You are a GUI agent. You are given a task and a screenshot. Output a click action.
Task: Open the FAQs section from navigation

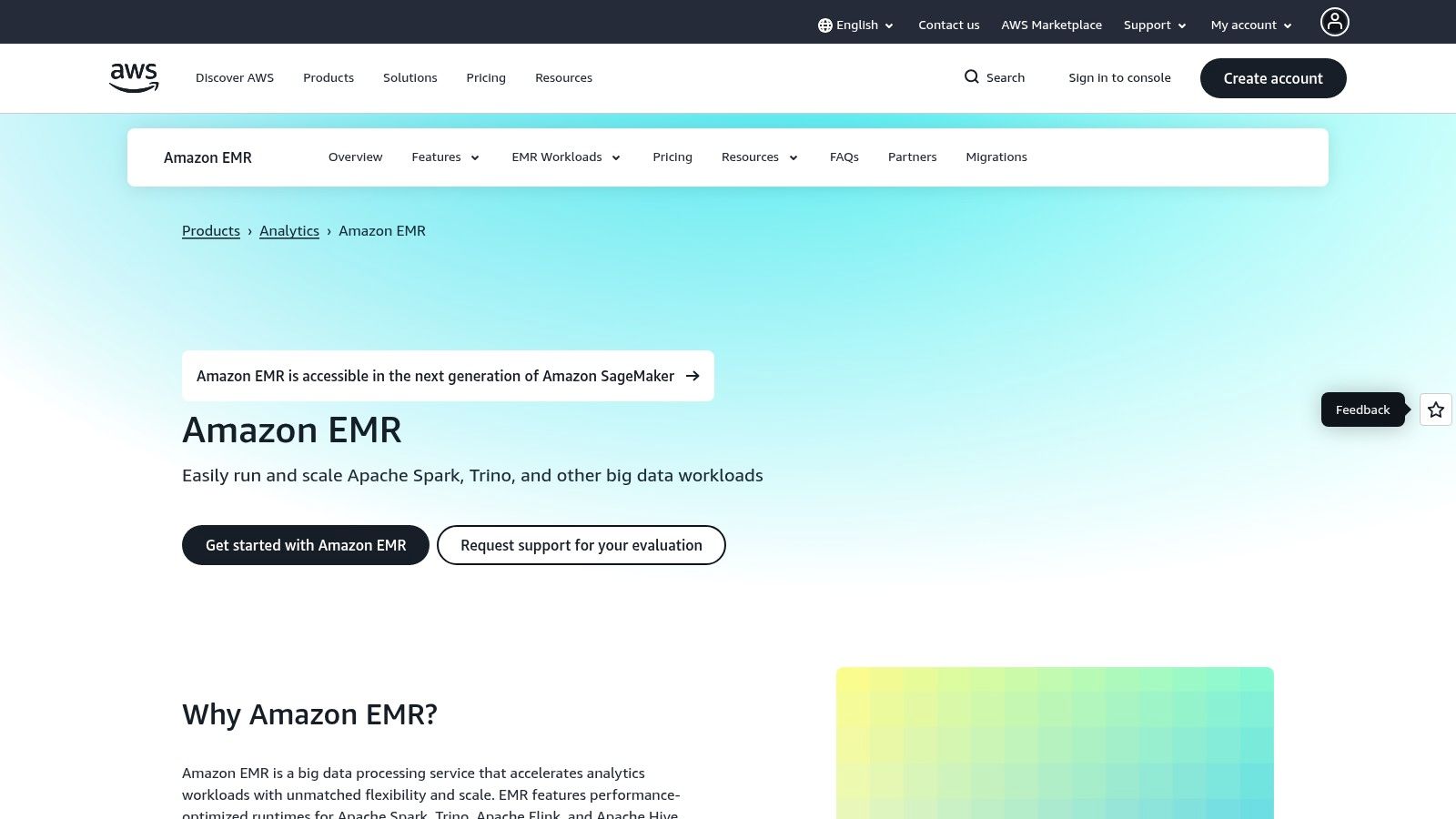click(x=844, y=157)
